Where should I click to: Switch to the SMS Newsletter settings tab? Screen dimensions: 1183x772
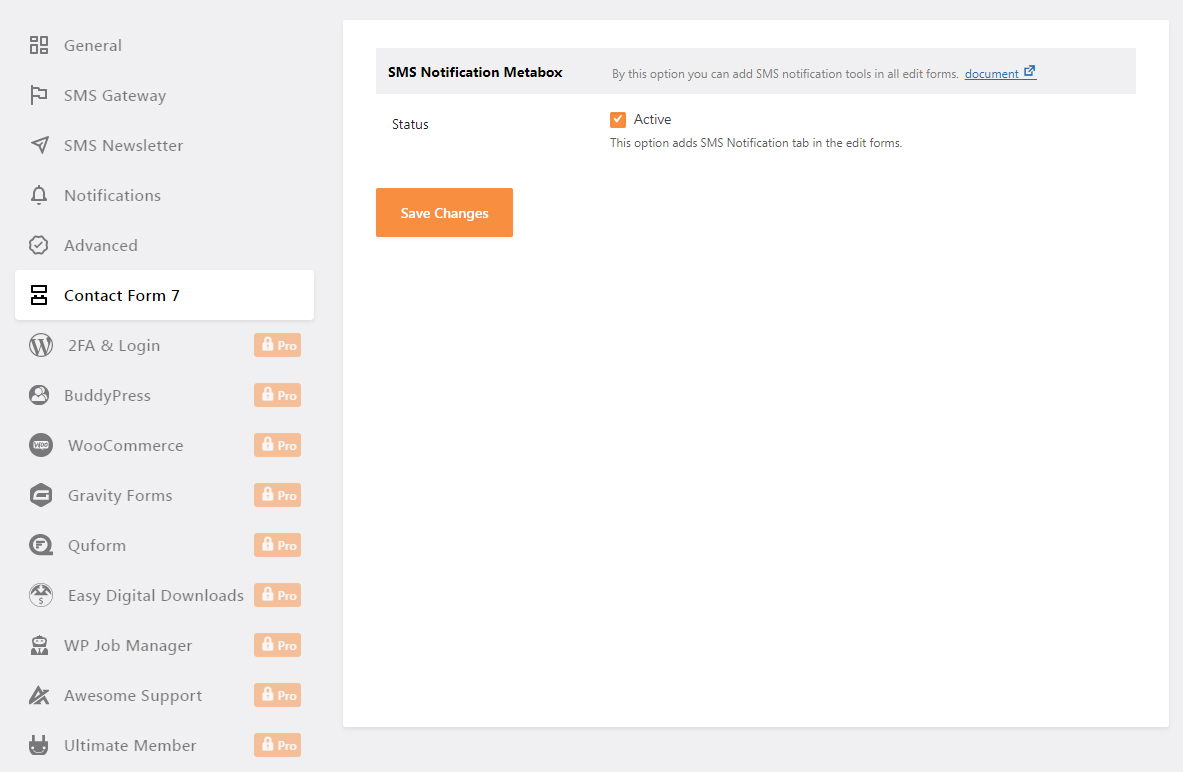click(x=123, y=145)
